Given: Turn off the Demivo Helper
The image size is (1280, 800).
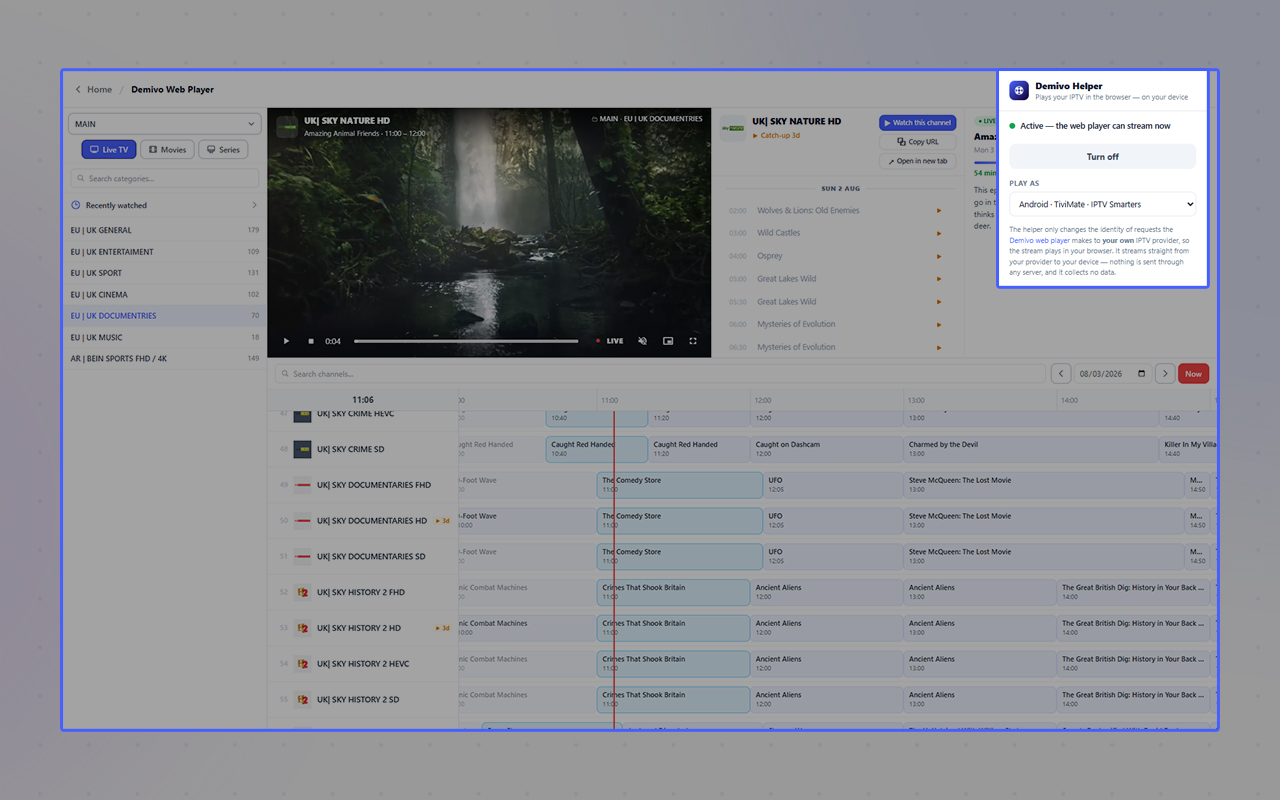Looking at the screenshot, I should pyautogui.click(x=1102, y=157).
